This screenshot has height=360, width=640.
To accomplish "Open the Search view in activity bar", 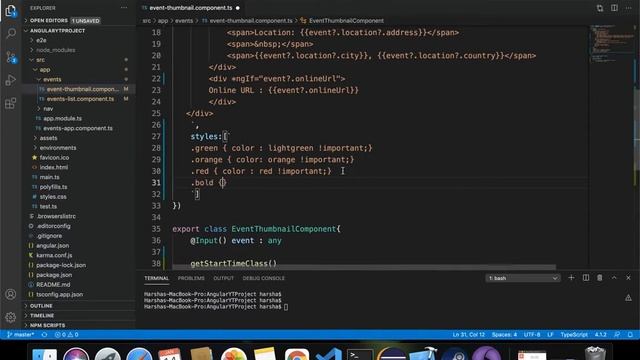I will pyautogui.click(x=11, y=33).
